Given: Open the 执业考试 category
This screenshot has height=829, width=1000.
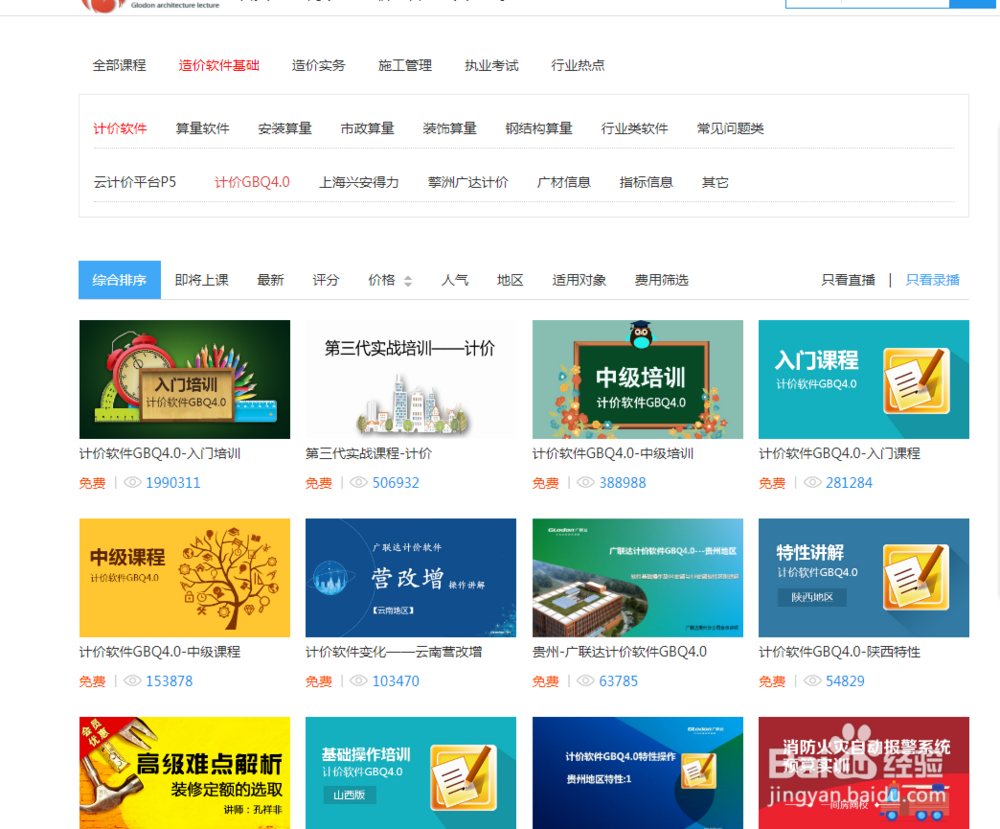Looking at the screenshot, I should 492,65.
